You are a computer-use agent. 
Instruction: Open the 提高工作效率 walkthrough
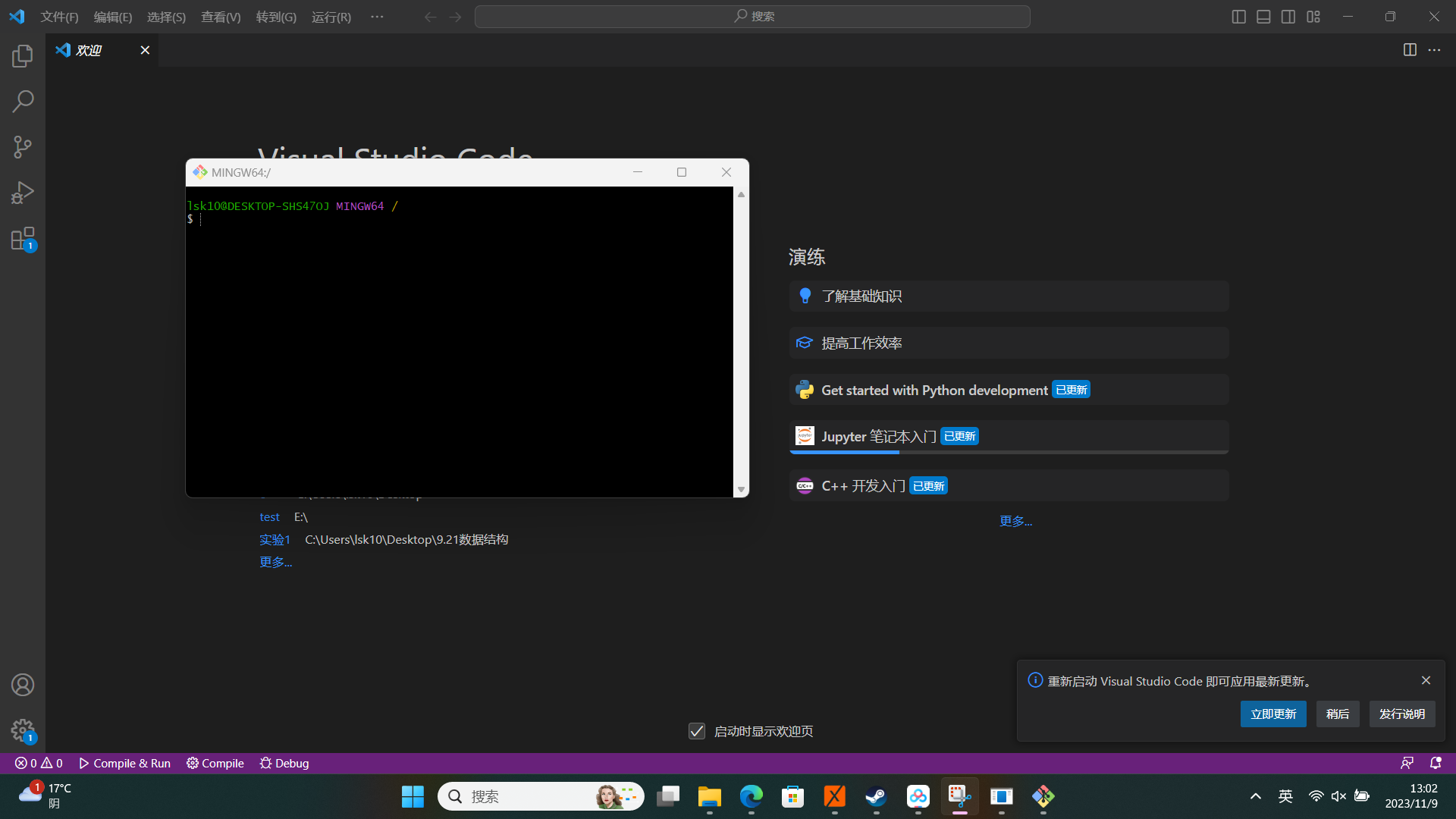pos(1009,344)
